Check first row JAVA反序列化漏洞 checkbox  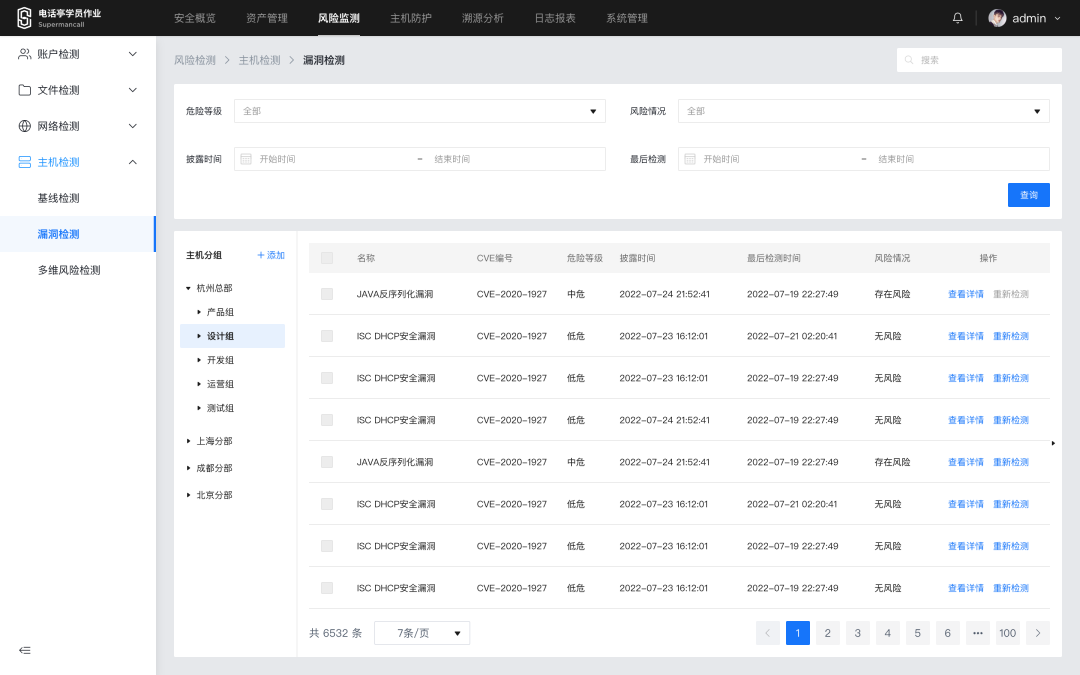[x=327, y=294]
